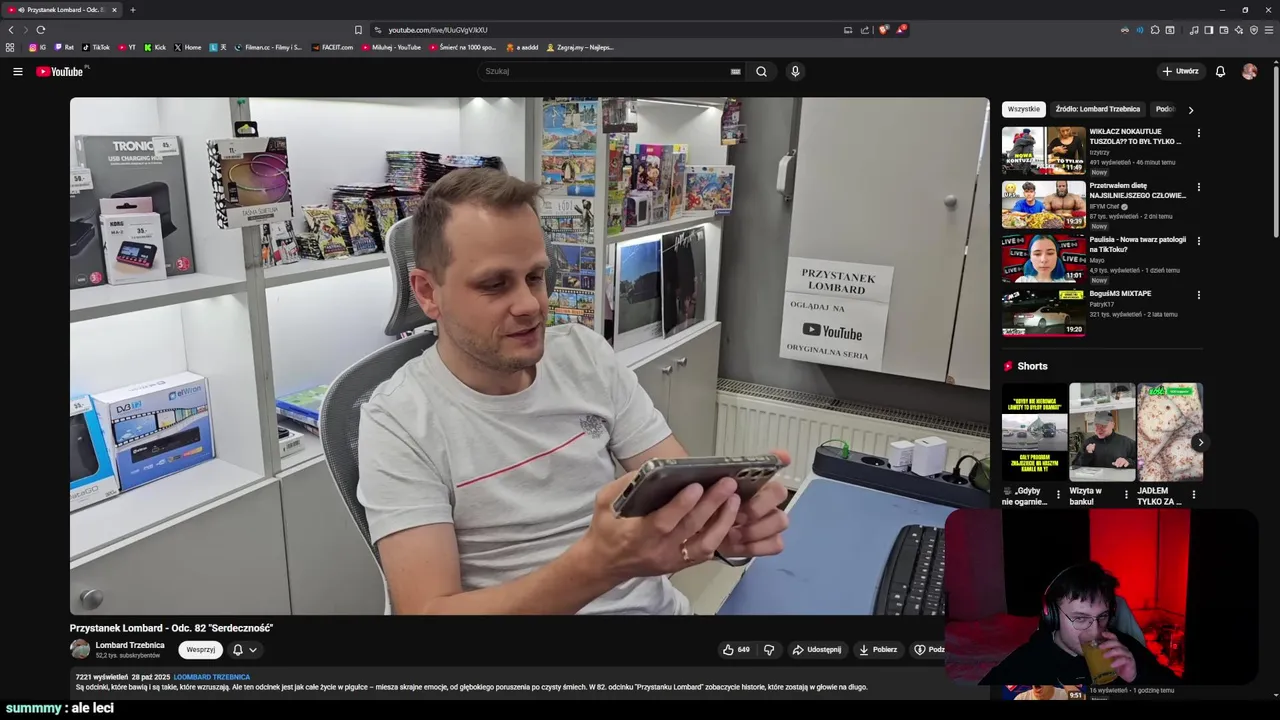Open options for Boguś#3 MIXTAPE video
The width and height of the screenshot is (1280, 720).
[x=1198, y=295]
